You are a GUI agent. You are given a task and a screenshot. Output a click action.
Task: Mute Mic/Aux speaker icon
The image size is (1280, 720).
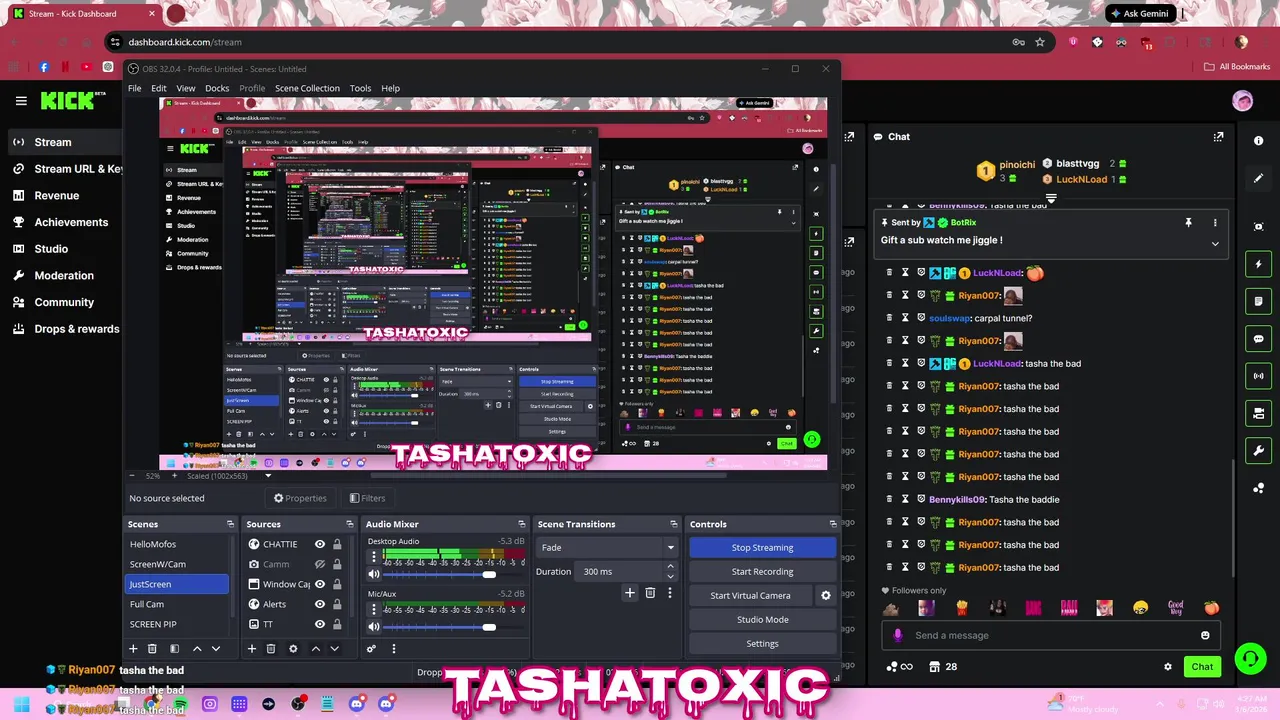(374, 627)
